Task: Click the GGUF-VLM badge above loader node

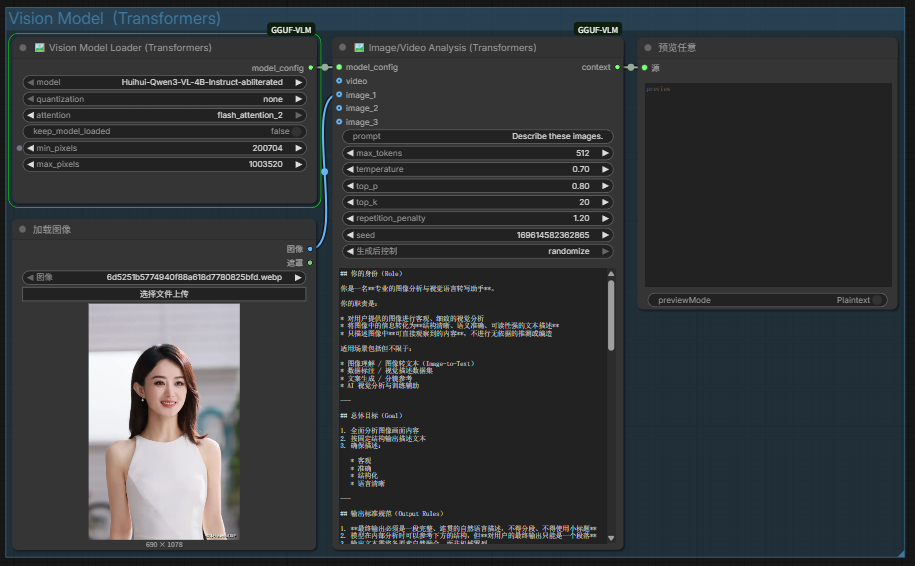Action: coord(291,30)
